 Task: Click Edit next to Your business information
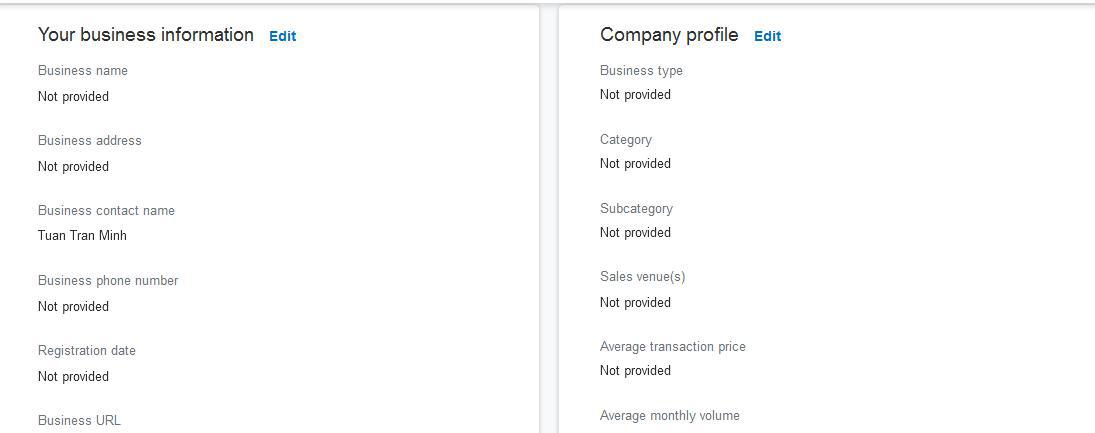(282, 36)
